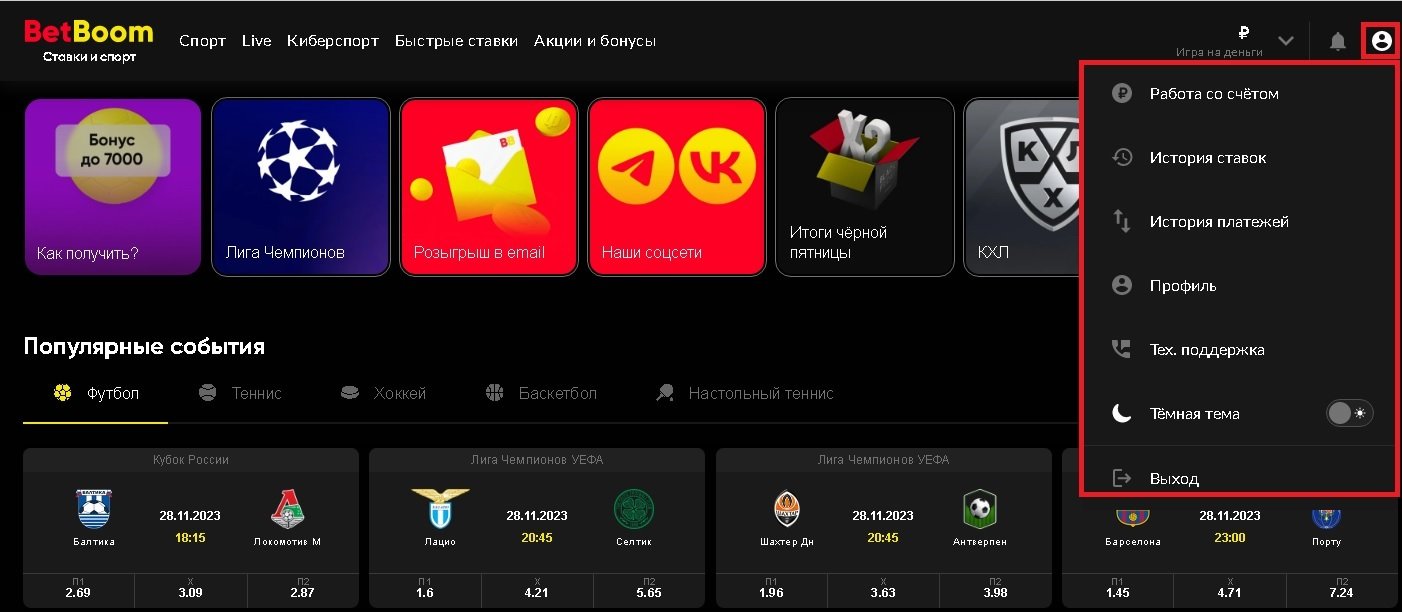1402x612 pixels.
Task: Click the exit icon next to Выход
Action: pos(1122,478)
